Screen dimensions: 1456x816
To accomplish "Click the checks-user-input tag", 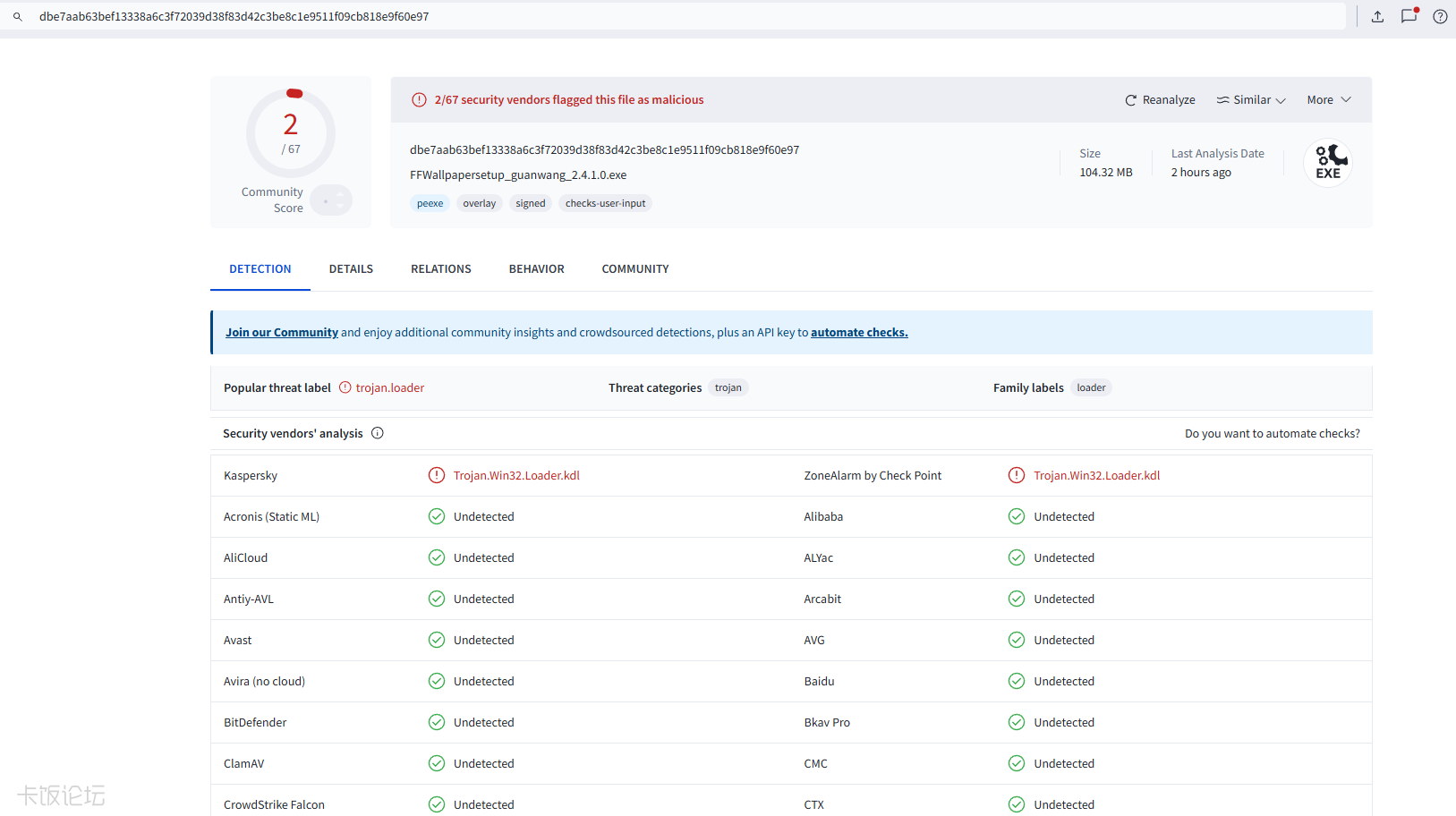I will click(x=606, y=203).
